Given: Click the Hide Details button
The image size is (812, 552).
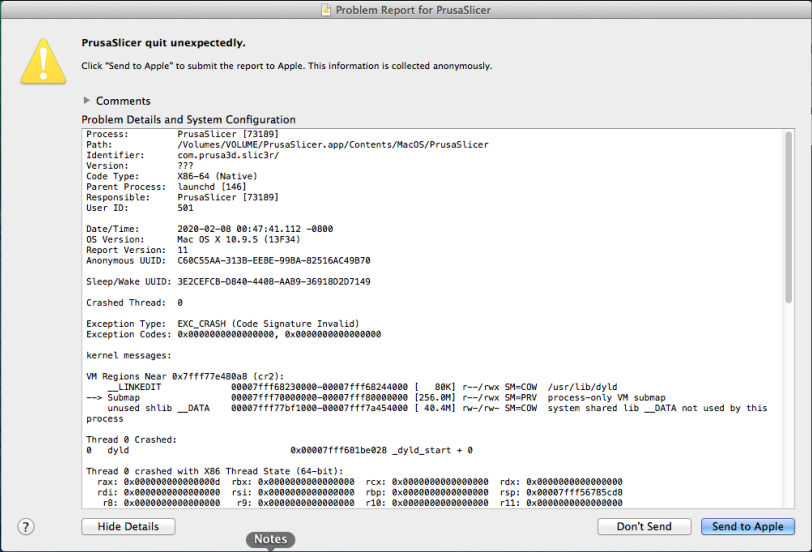Looking at the screenshot, I should (128, 527).
